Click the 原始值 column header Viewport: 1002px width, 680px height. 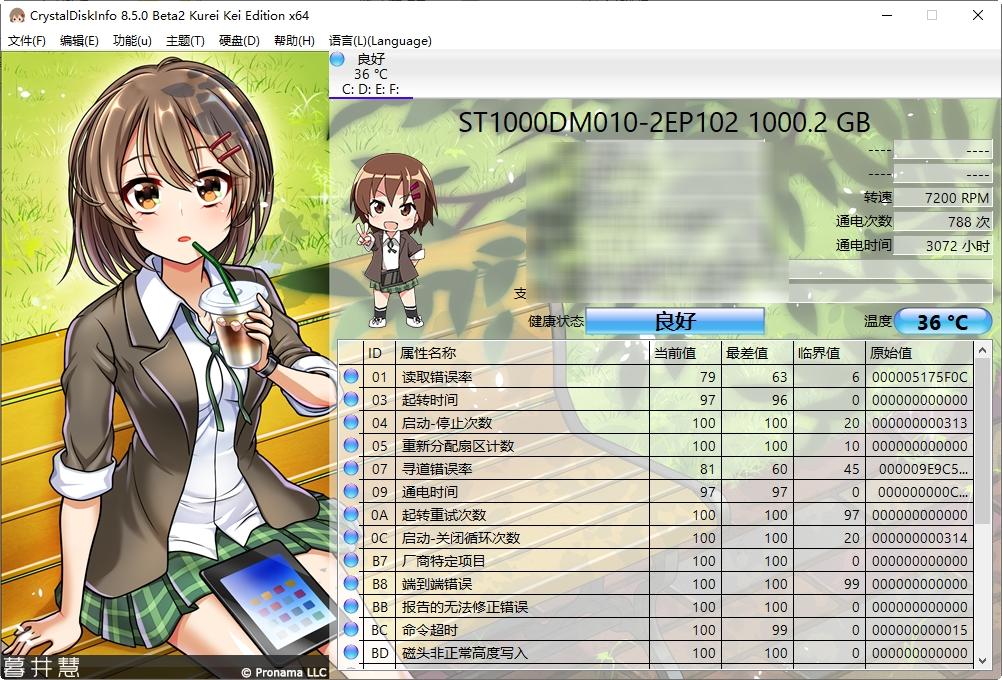tap(919, 353)
